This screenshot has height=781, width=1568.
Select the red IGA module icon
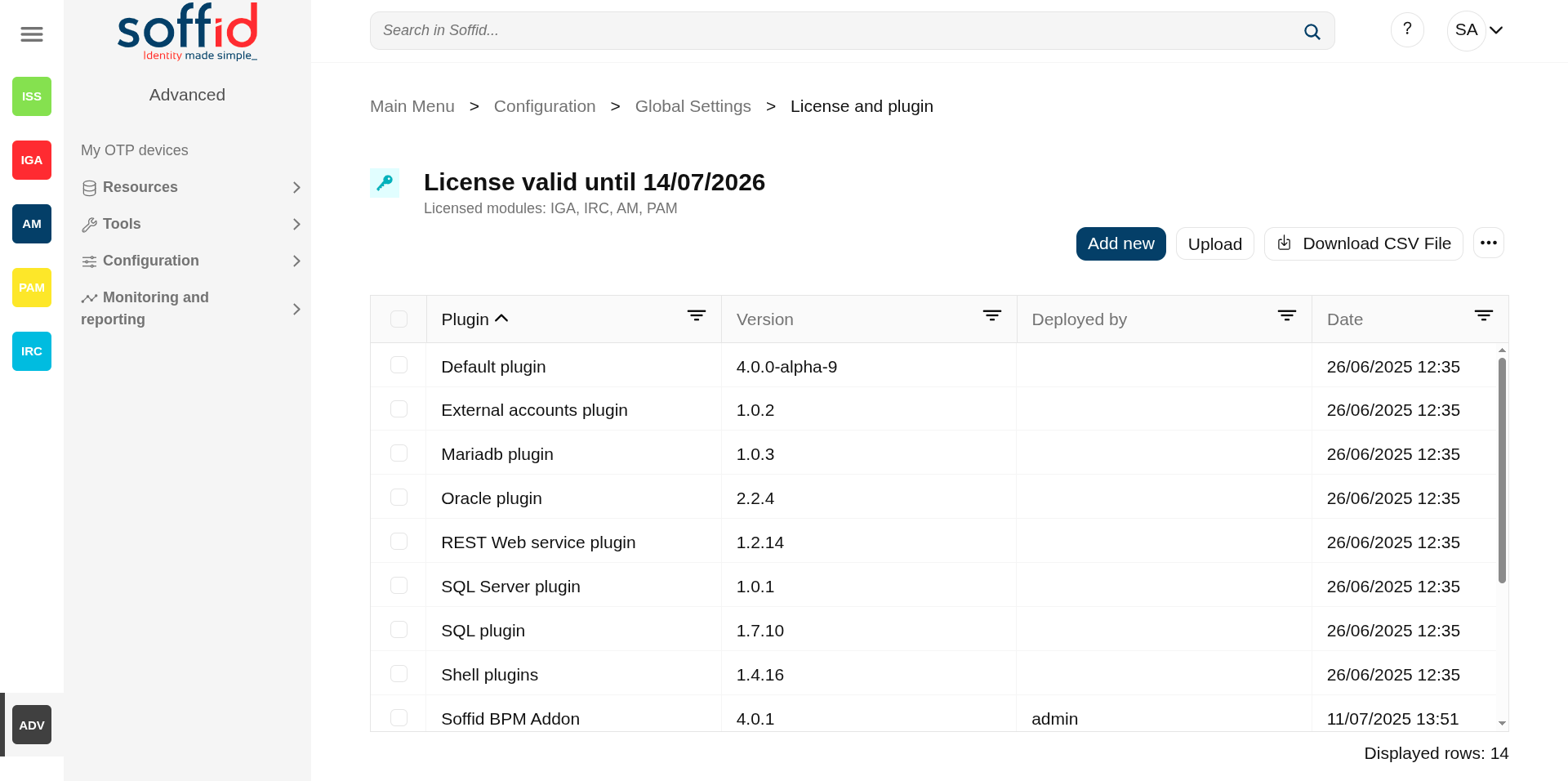coord(32,160)
